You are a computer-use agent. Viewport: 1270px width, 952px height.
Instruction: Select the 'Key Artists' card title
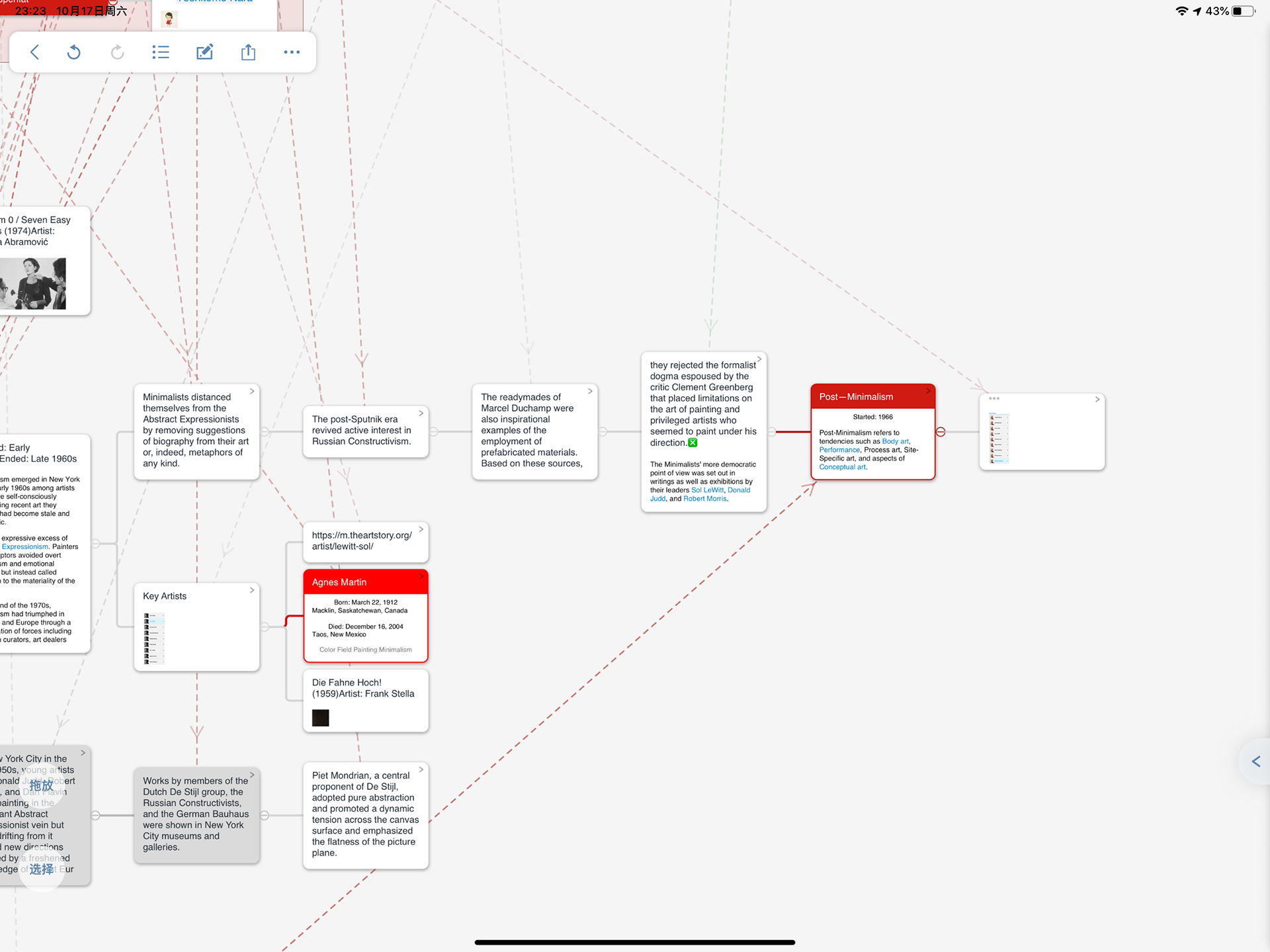(x=165, y=596)
